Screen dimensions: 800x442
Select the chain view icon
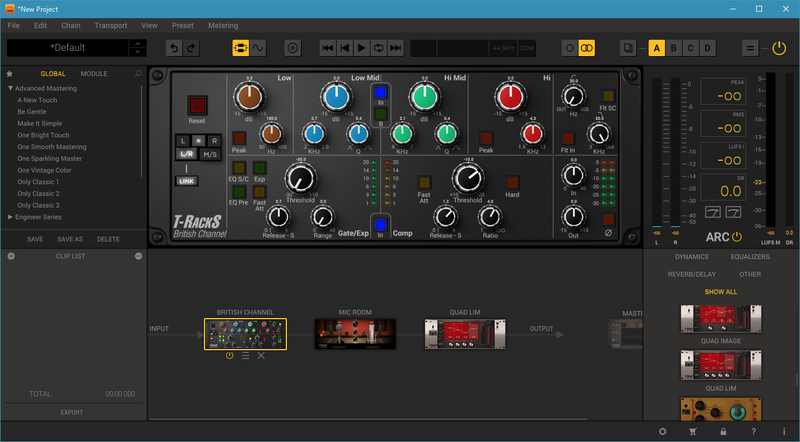[x=240, y=48]
